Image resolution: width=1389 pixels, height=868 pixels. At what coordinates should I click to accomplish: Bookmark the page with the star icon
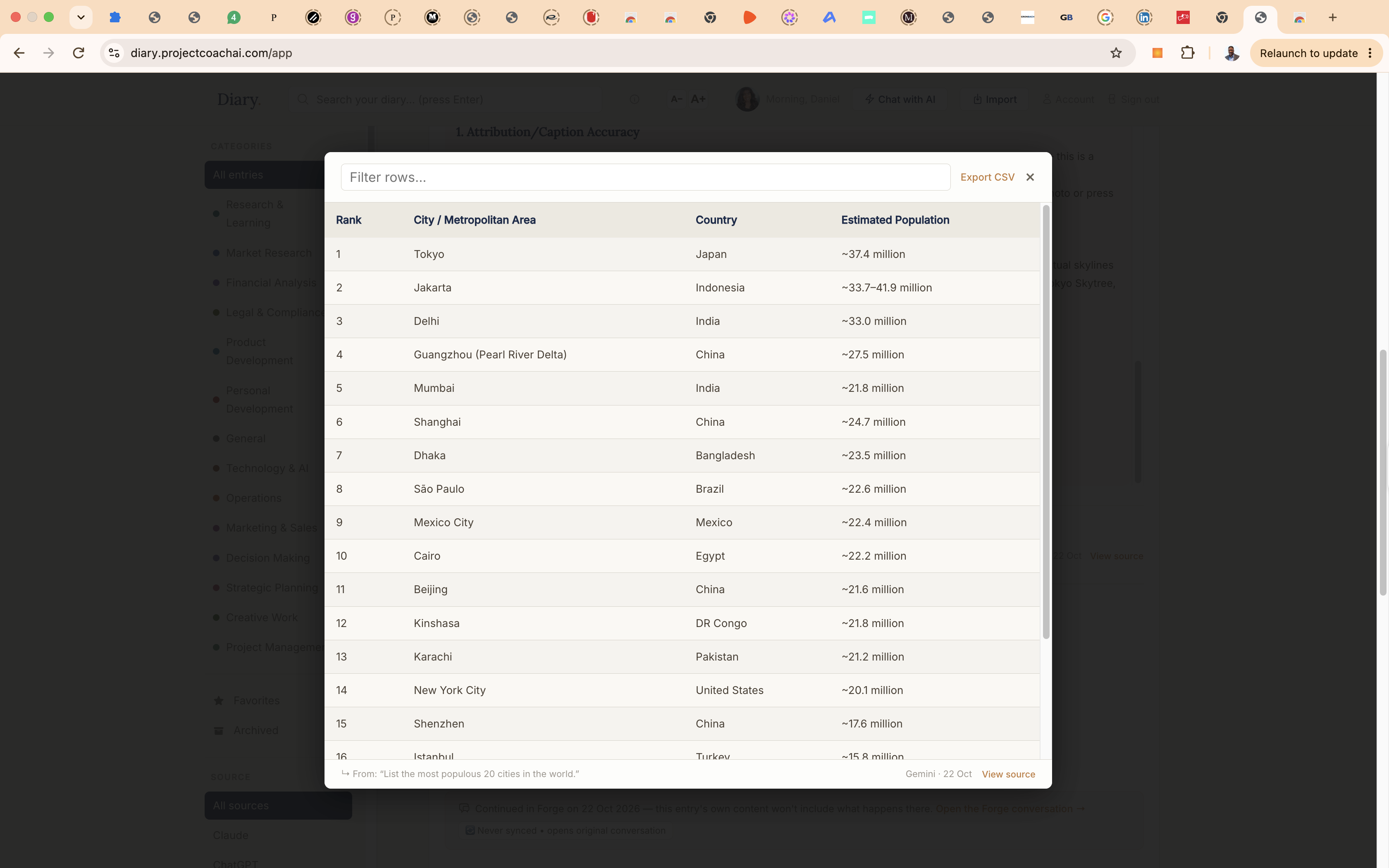(x=1115, y=53)
